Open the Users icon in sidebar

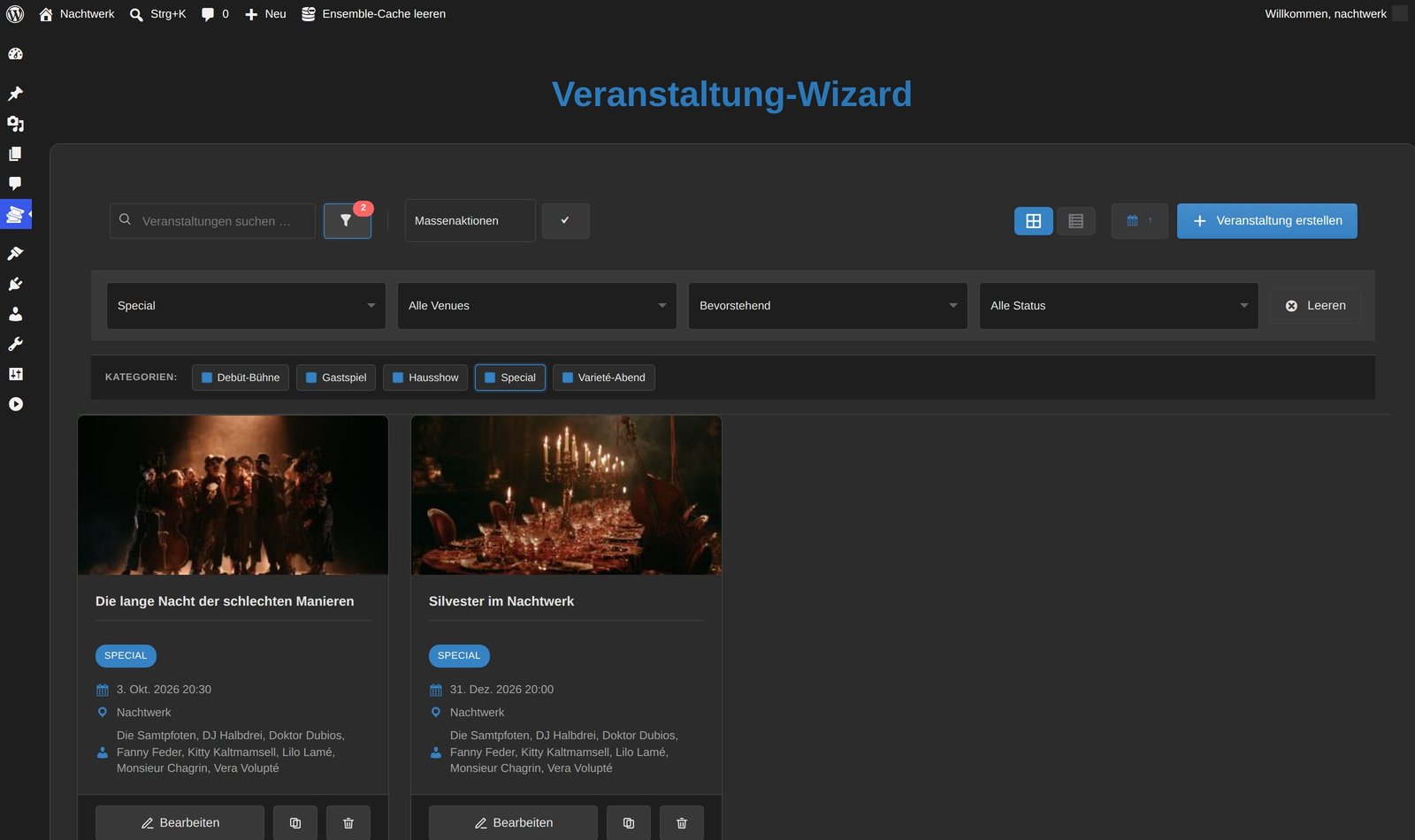pyautogui.click(x=15, y=314)
